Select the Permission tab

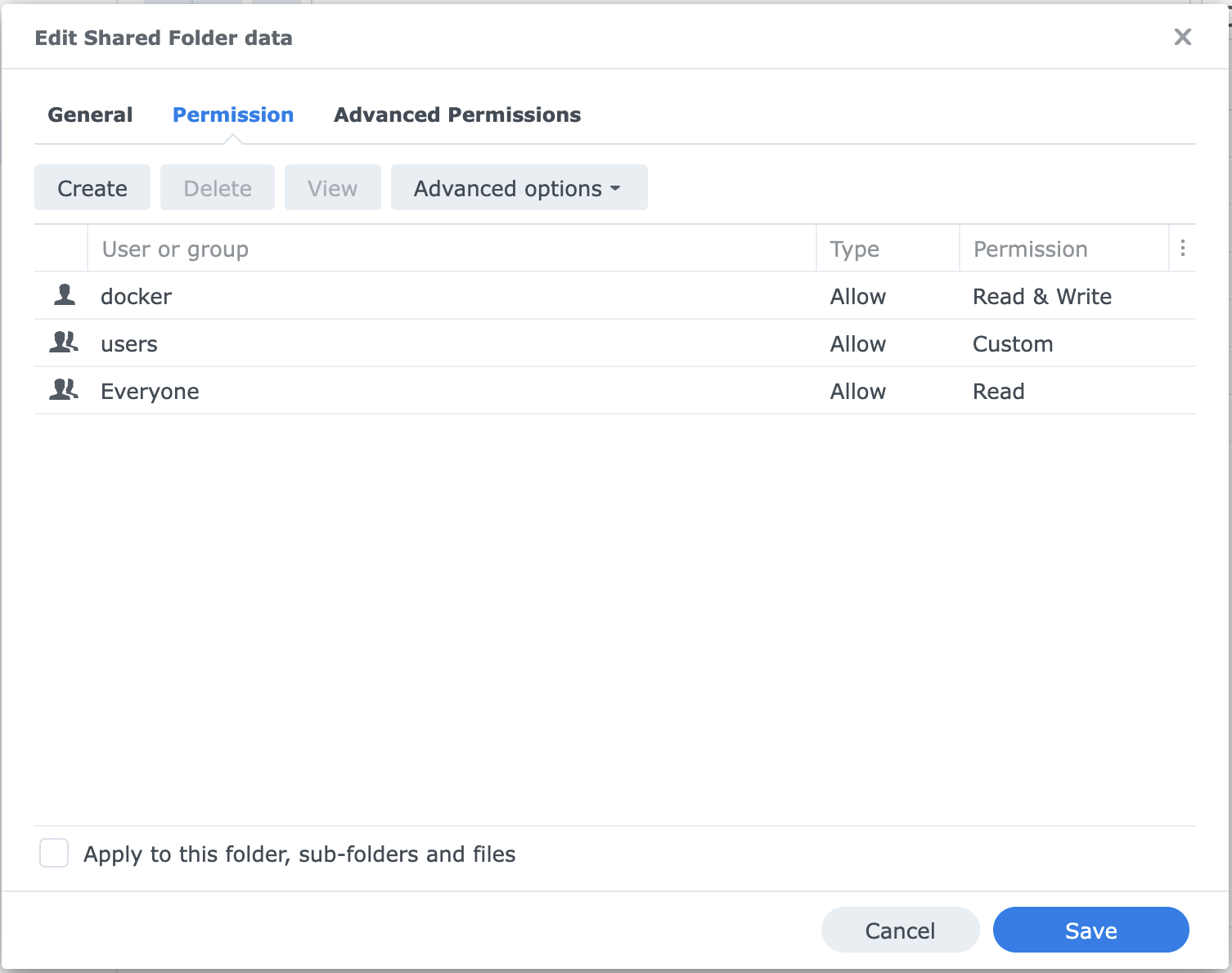point(233,114)
